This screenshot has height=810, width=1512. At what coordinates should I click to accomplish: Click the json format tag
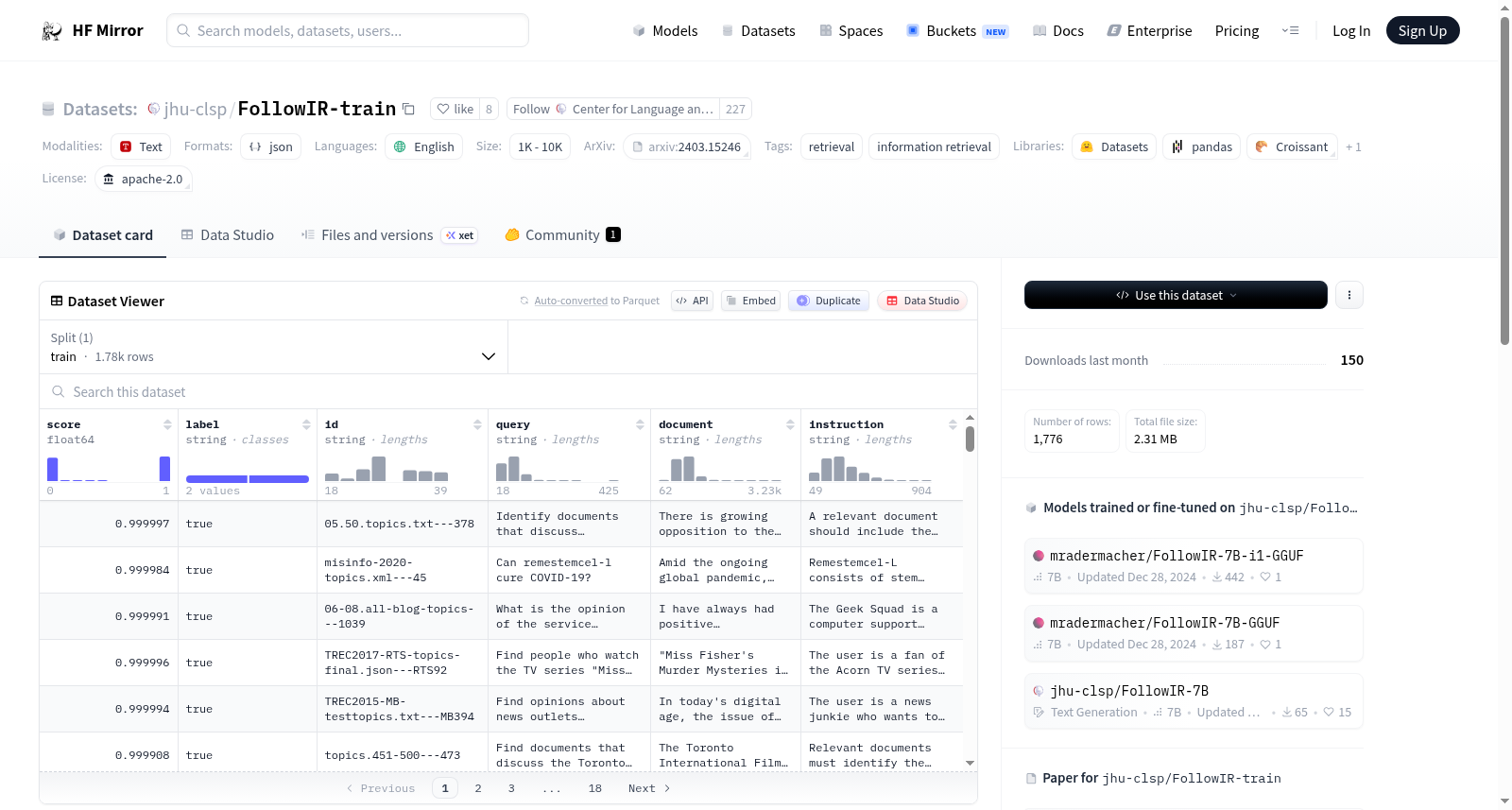[270, 146]
